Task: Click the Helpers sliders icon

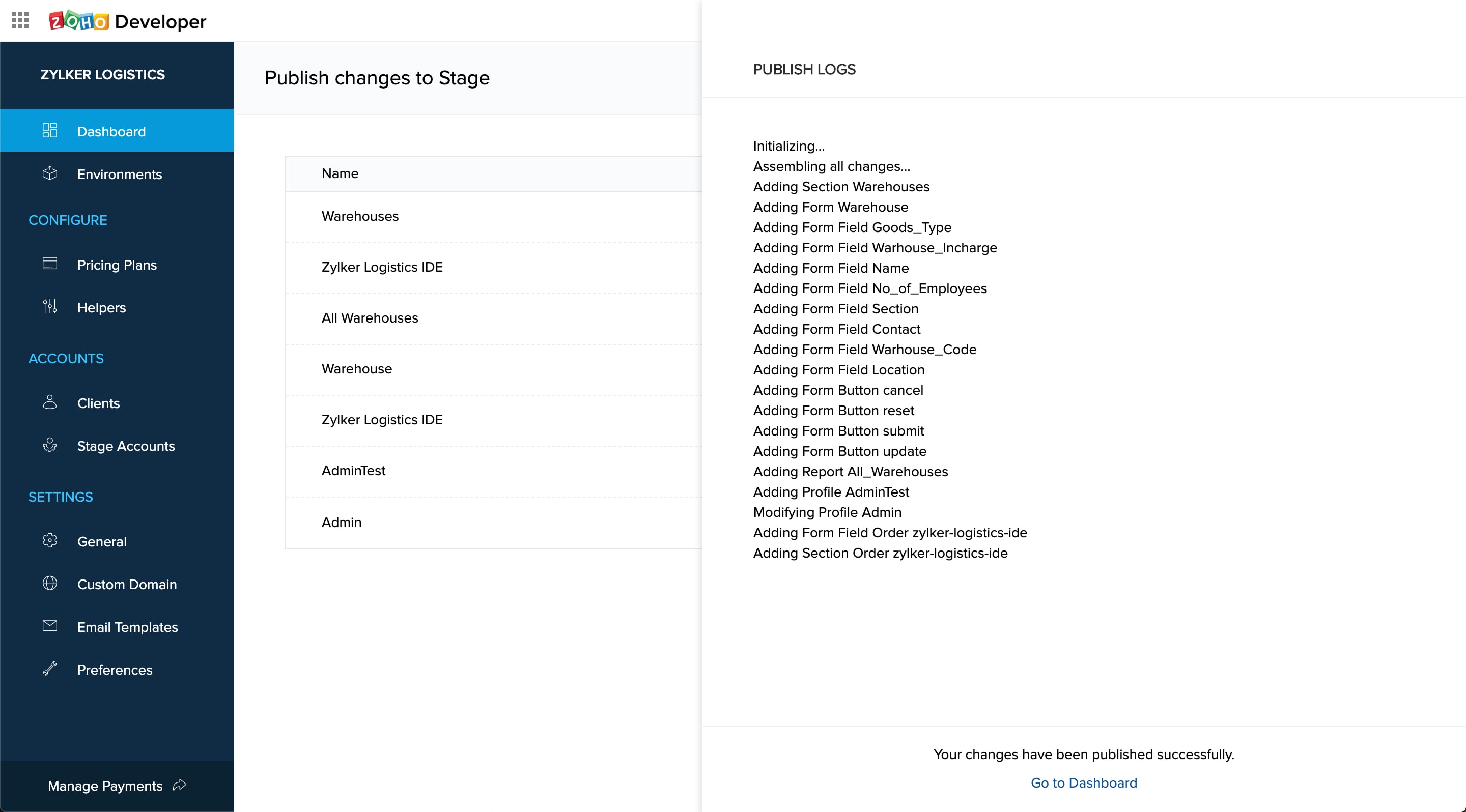Action: click(50, 306)
